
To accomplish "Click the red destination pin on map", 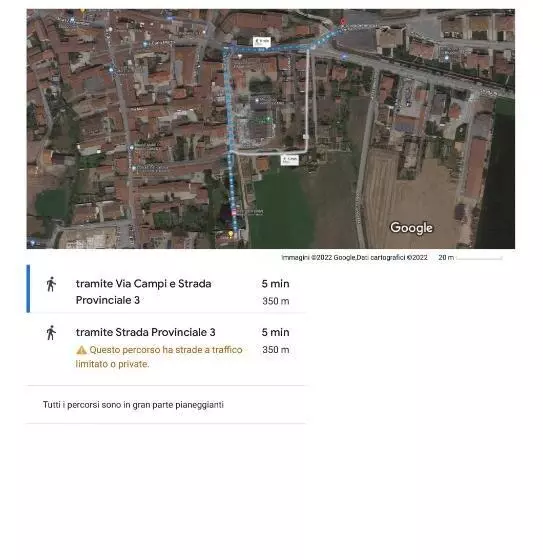I will (343, 22).
